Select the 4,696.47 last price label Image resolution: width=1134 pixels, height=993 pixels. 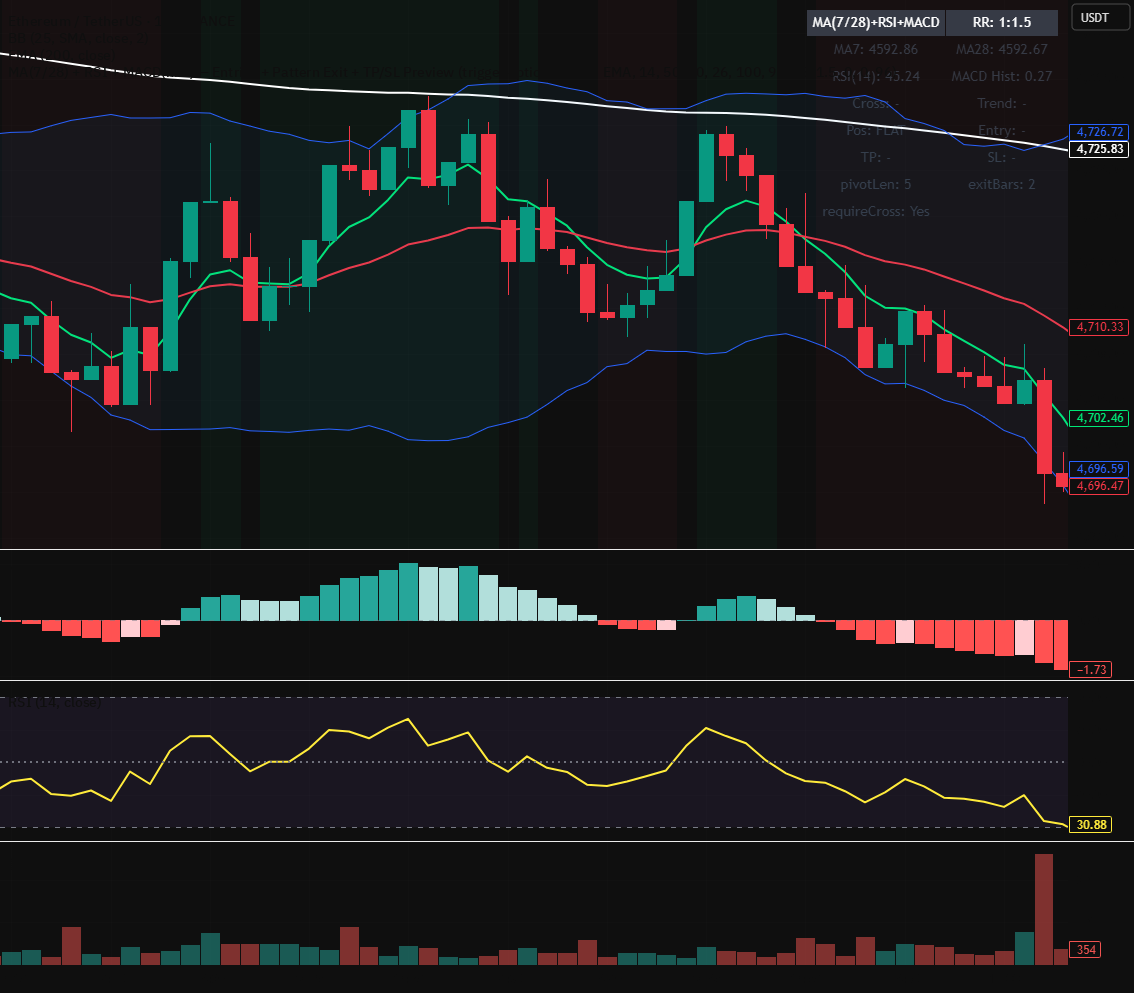(1099, 486)
